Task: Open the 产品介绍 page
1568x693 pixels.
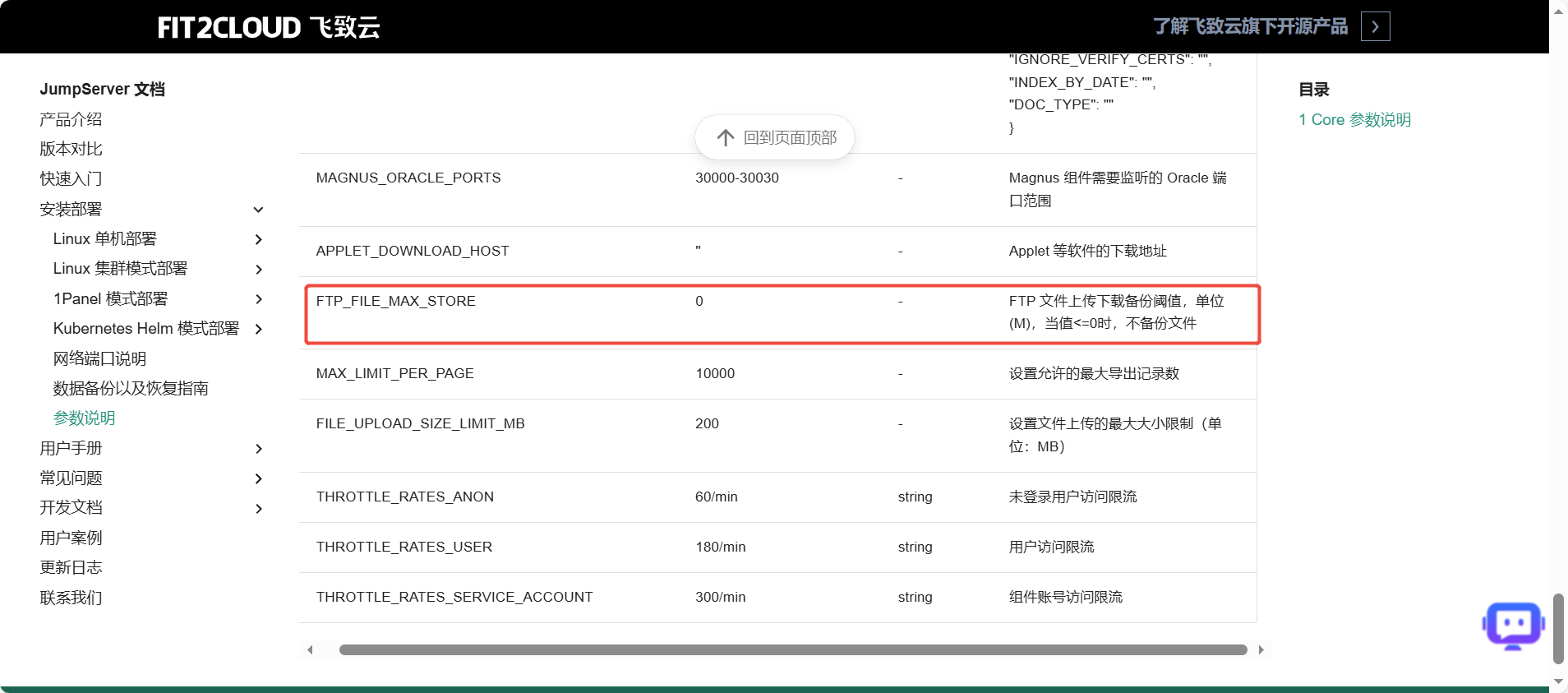Action: pyautogui.click(x=71, y=119)
